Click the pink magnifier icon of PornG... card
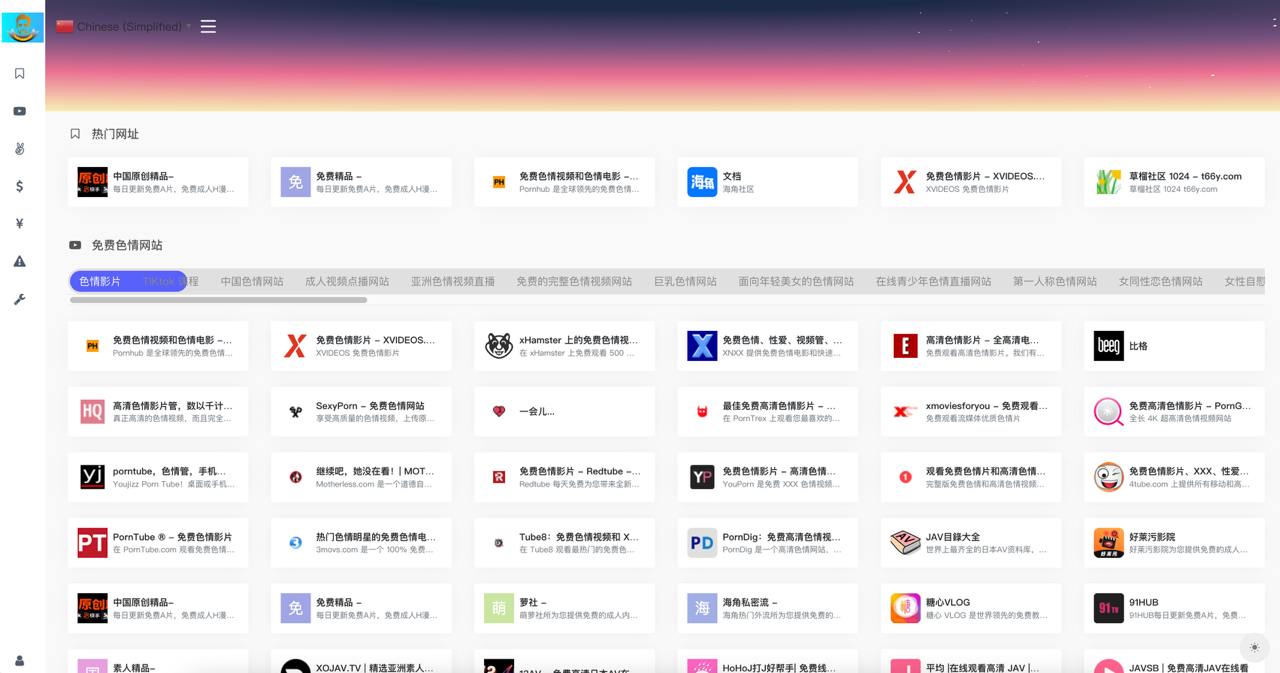 point(1108,412)
